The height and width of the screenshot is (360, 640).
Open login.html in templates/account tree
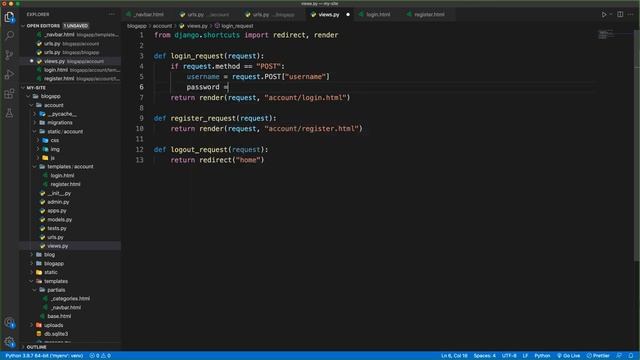[61, 176]
